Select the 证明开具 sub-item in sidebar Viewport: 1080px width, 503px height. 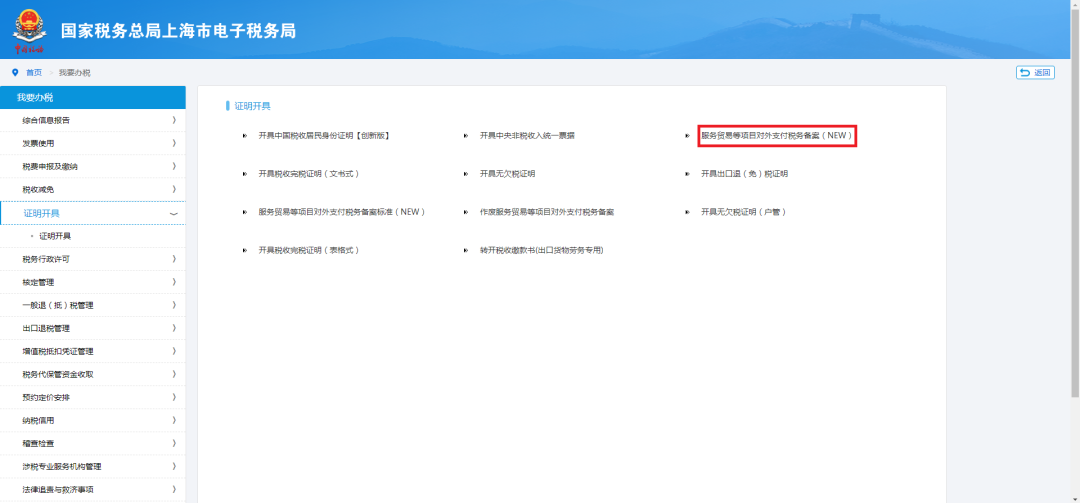pyautogui.click(x=55, y=236)
